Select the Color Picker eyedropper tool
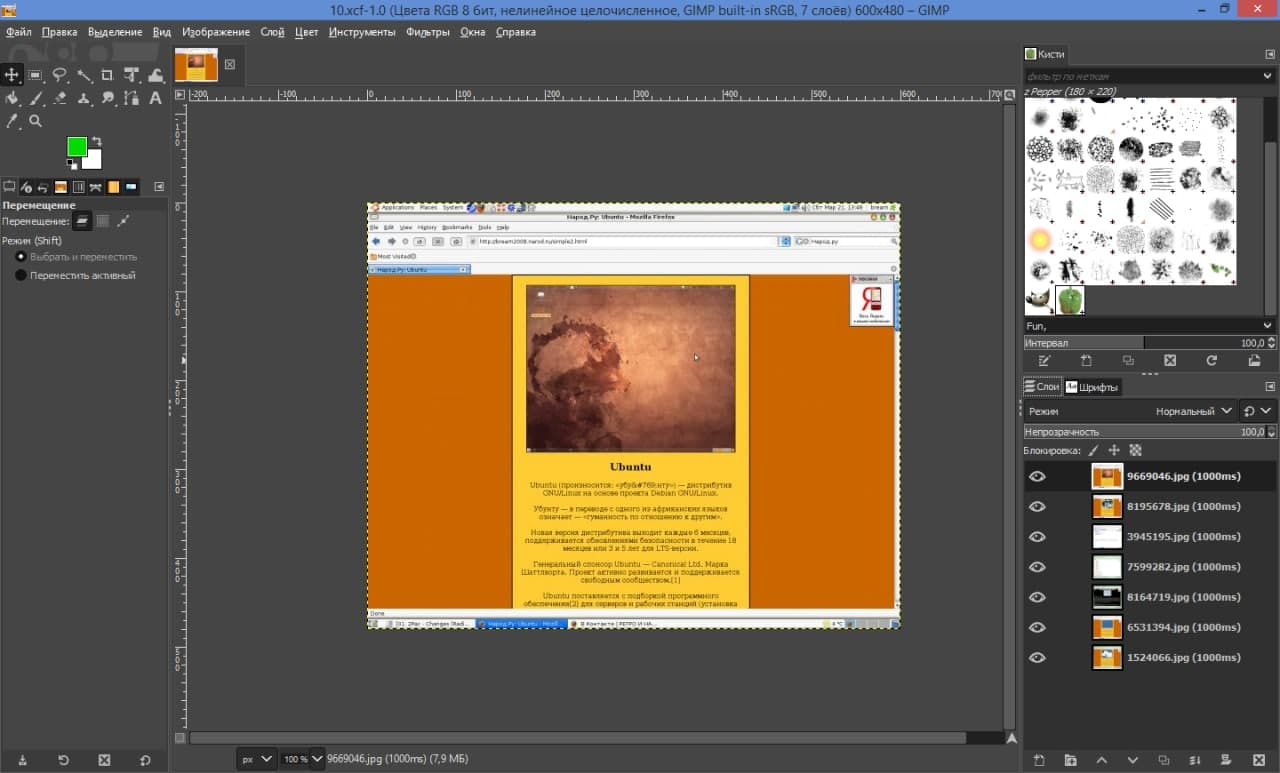The width and height of the screenshot is (1280, 773). 12,121
